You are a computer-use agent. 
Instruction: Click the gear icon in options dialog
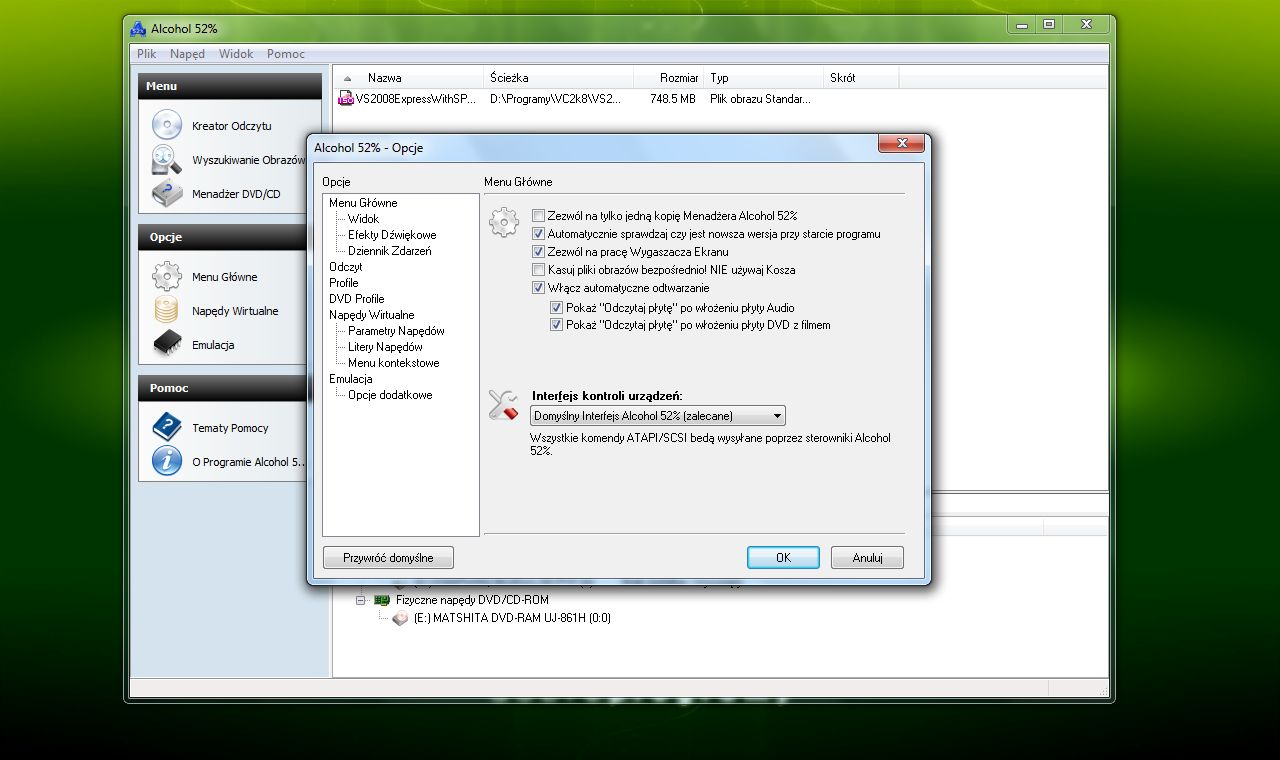[x=504, y=222]
